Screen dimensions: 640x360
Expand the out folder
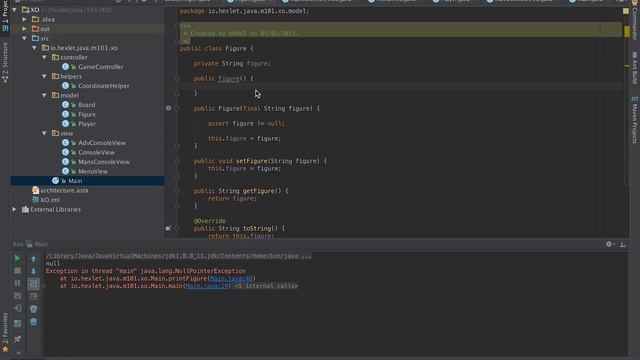coord(24,29)
